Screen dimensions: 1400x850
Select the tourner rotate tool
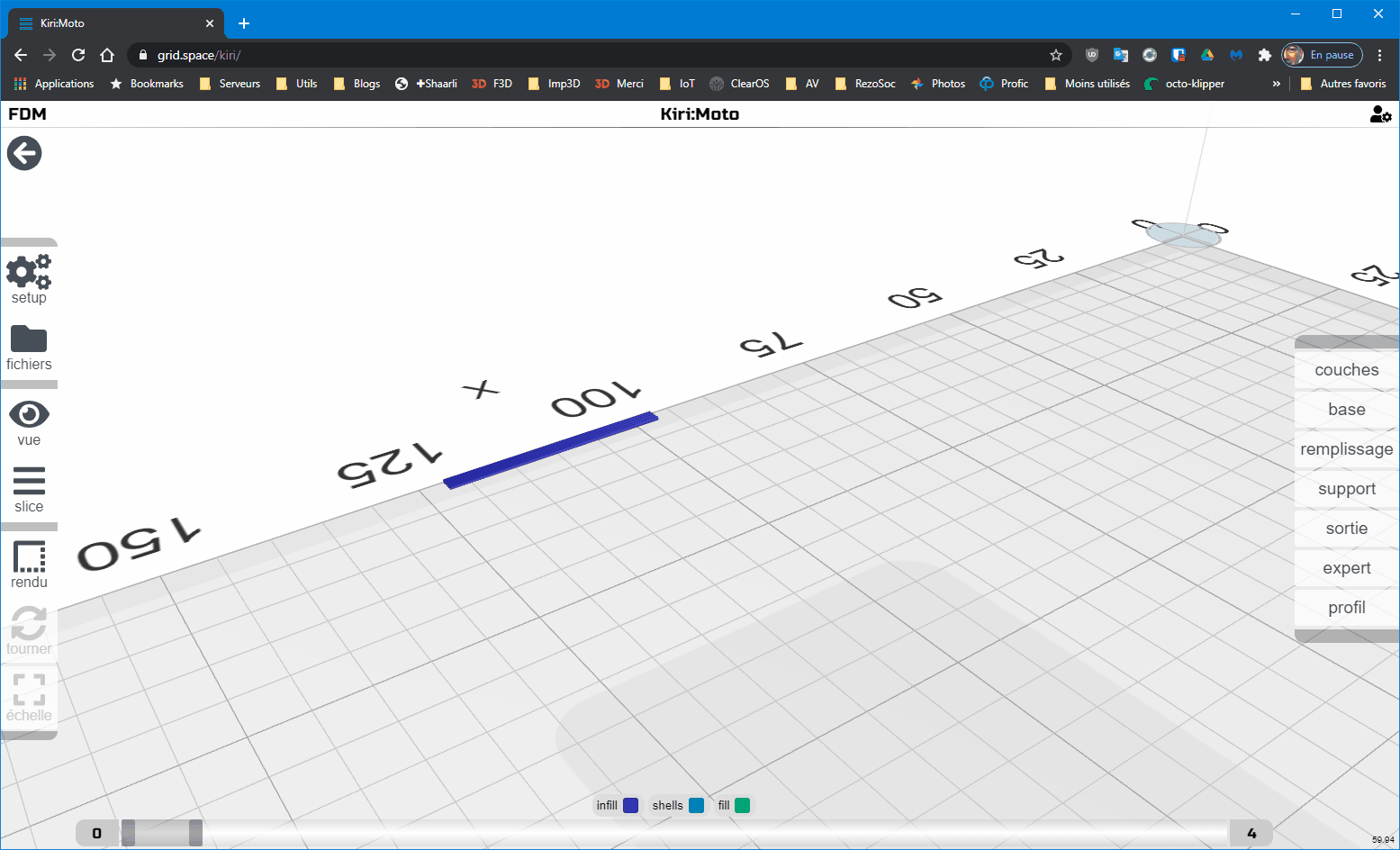29,630
